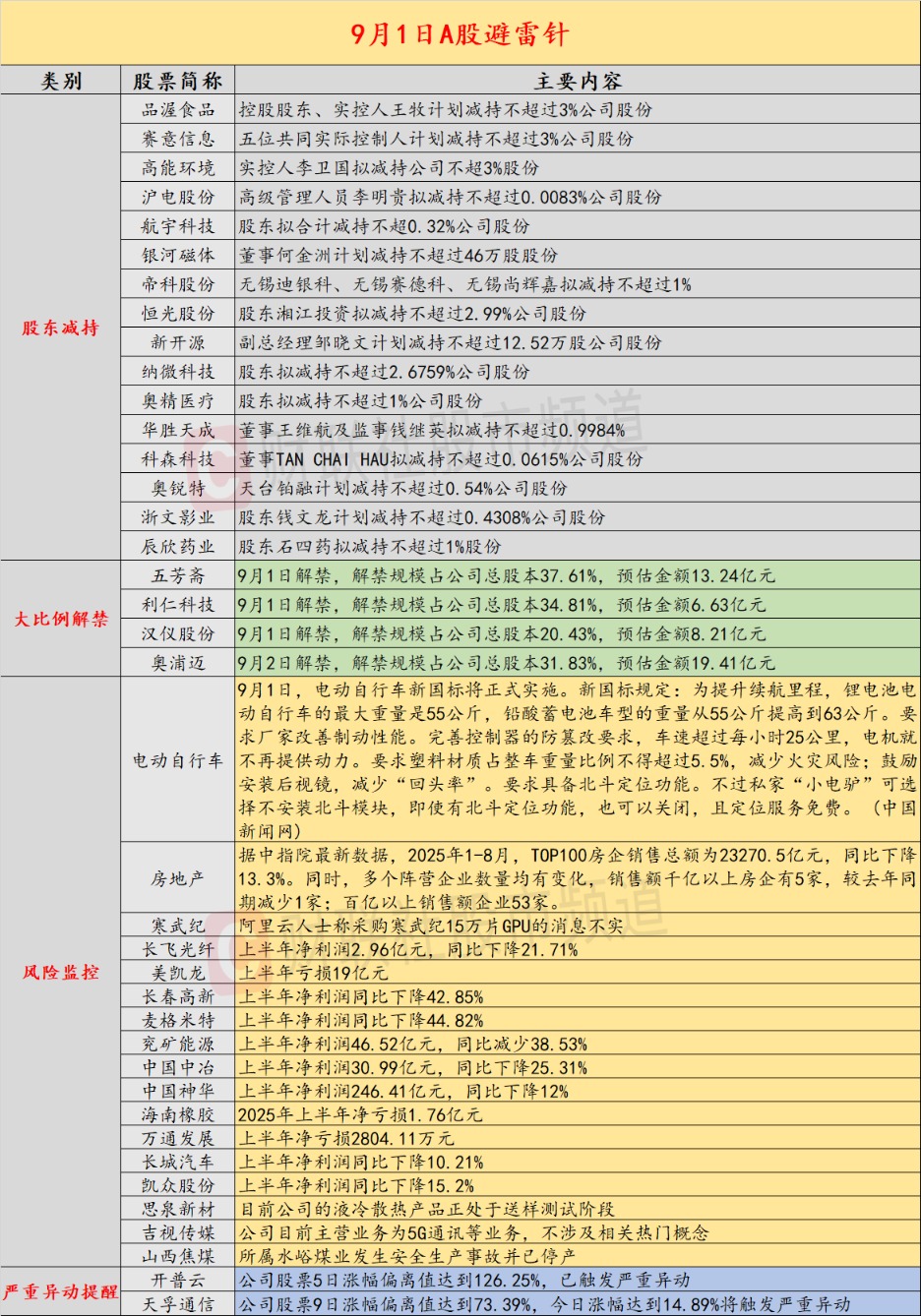Click 美凯龙 content 上半年亏损19亿元
Screen dimensions: 921x1316
click(x=314, y=973)
